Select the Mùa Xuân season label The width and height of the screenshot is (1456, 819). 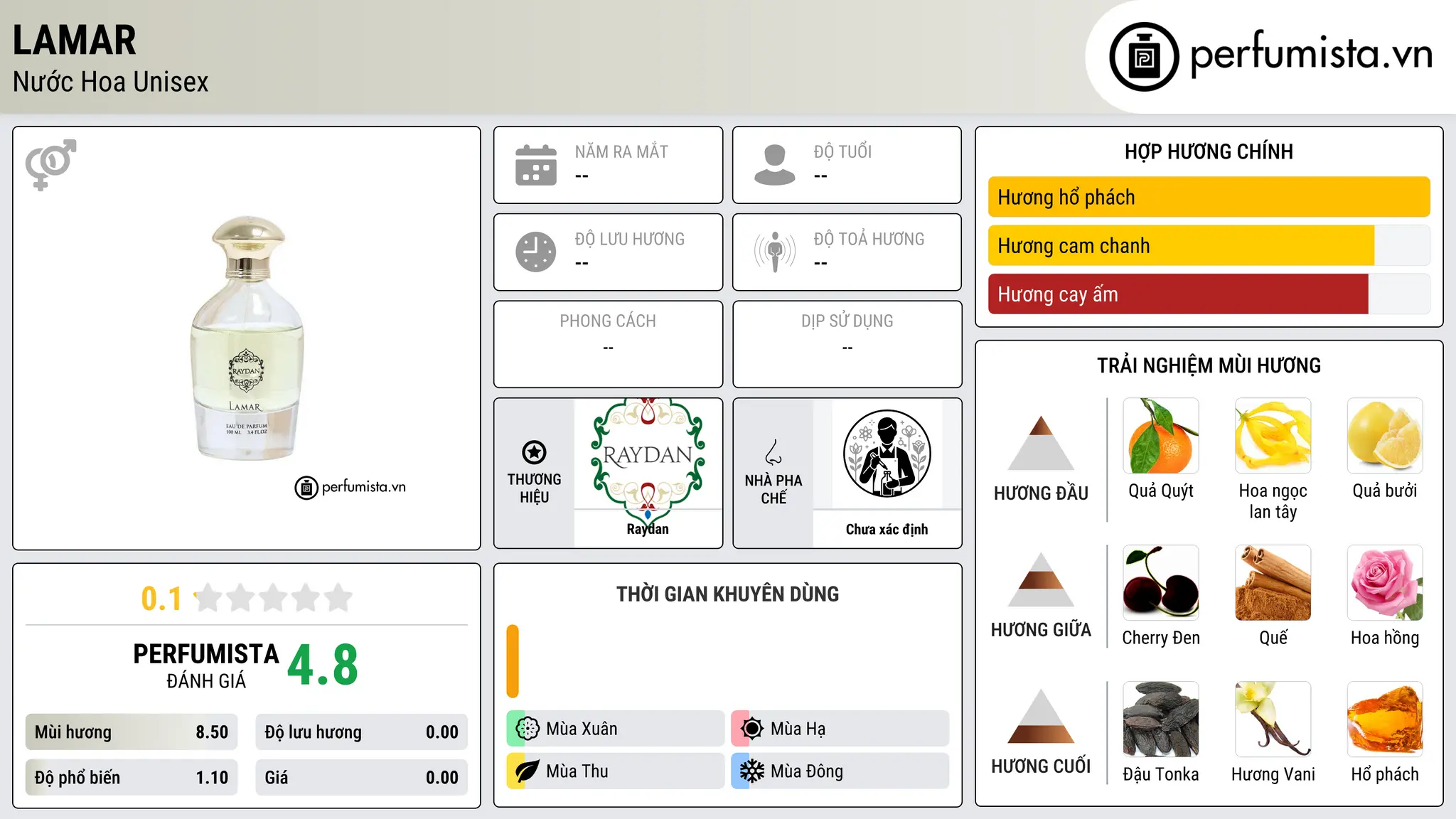point(582,729)
